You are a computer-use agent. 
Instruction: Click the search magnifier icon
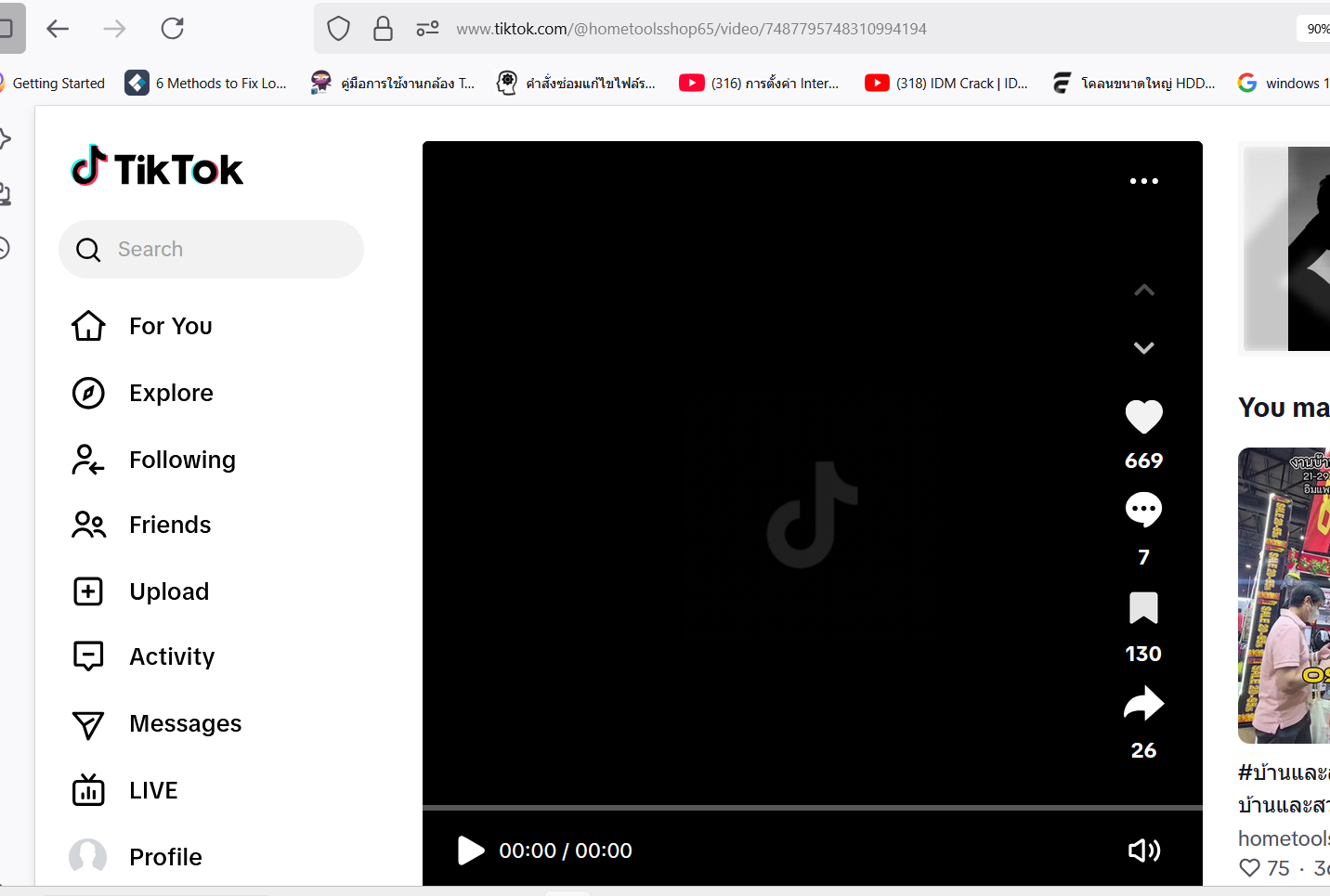click(88, 250)
